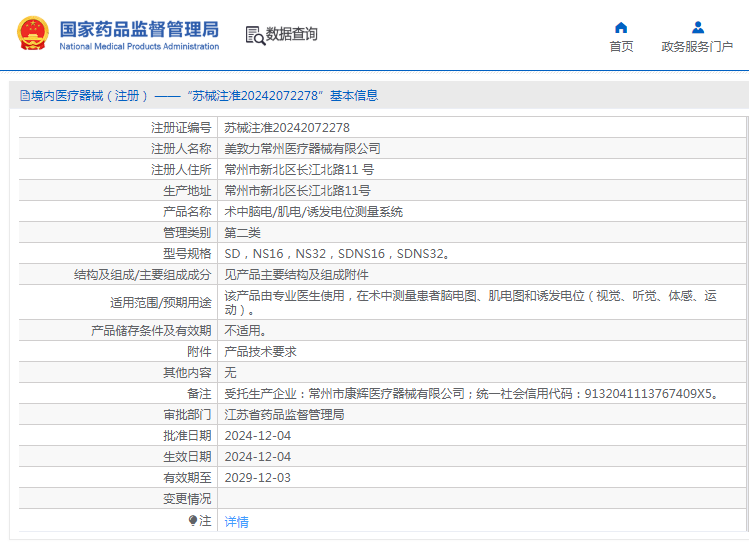Click attachment 产品技术要求
This screenshot has height=543, width=749.
(260, 351)
